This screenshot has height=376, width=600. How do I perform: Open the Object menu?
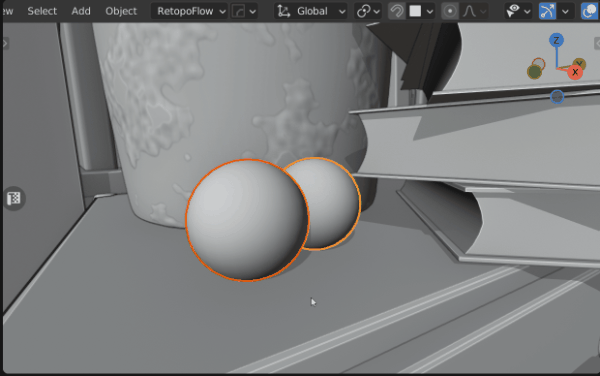121,11
